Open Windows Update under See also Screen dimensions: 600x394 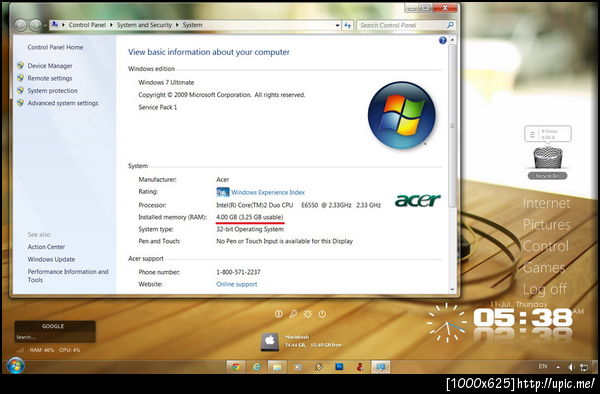(x=51, y=259)
